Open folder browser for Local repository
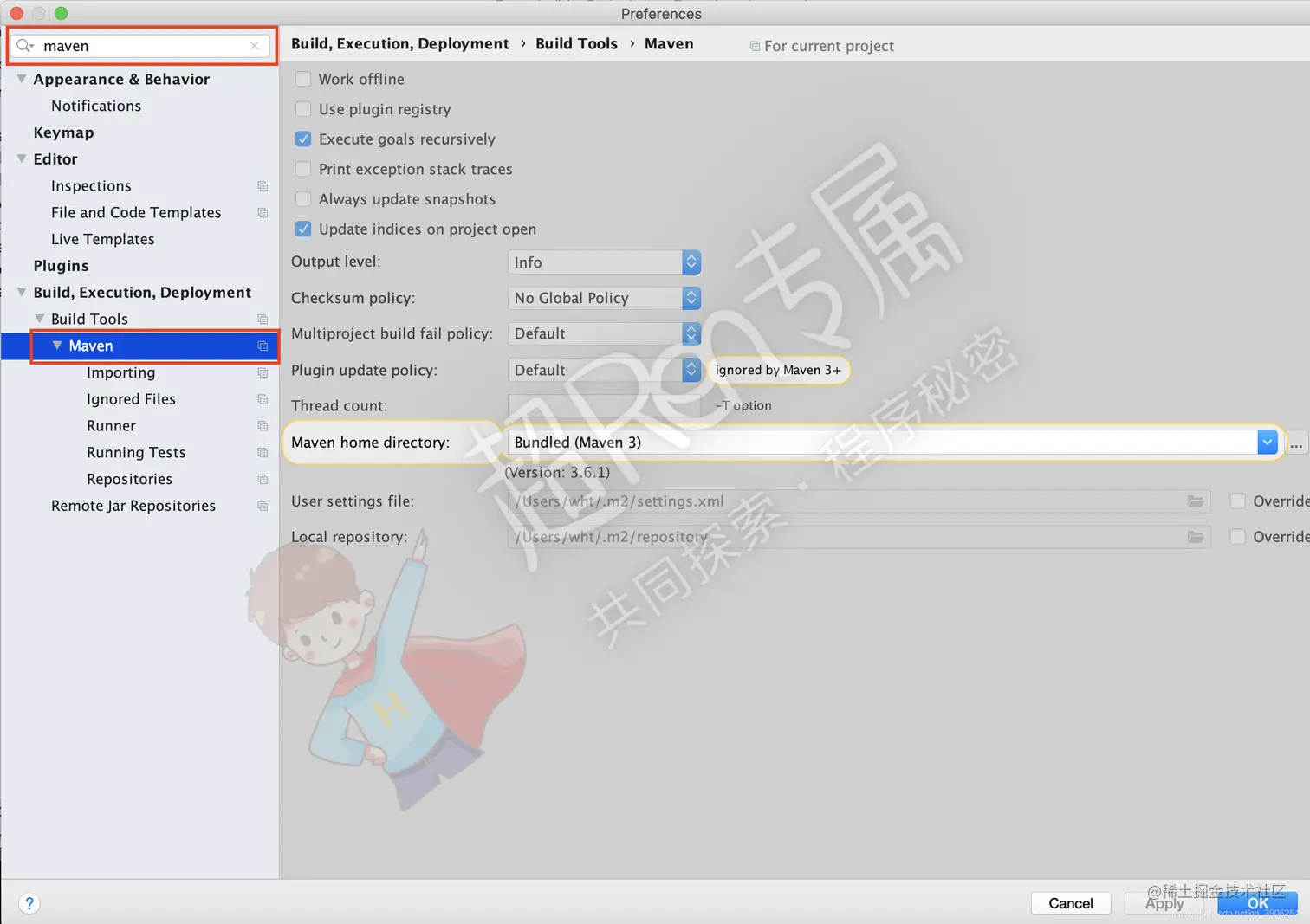Viewport: 1310px width, 924px height. 1196,537
